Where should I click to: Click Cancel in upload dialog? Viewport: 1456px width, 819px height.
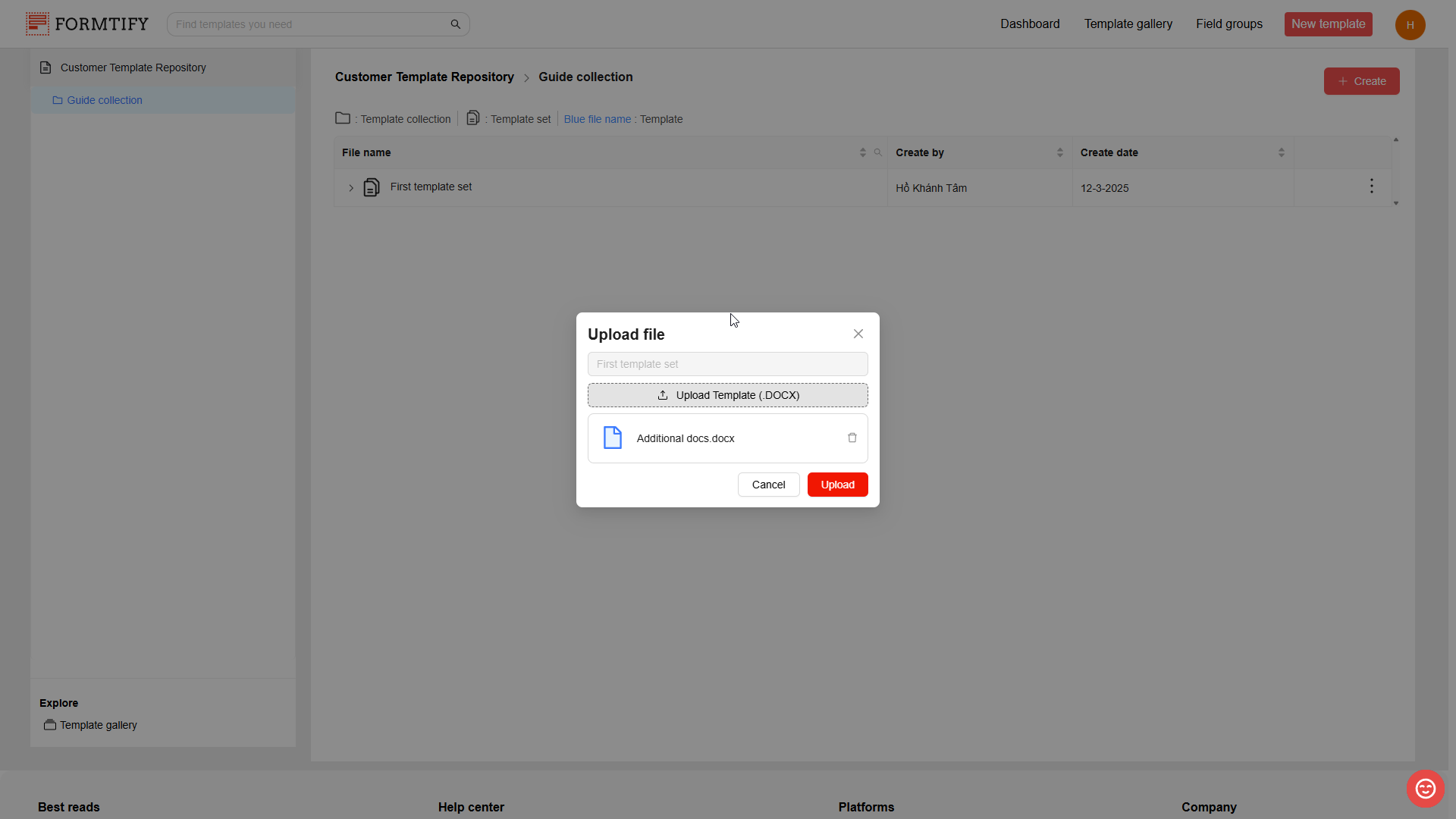coord(768,485)
